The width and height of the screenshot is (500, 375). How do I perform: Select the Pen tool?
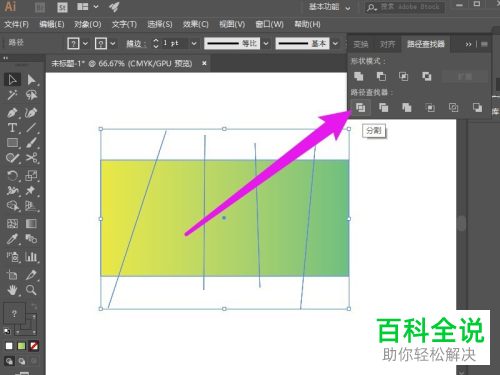(12, 113)
